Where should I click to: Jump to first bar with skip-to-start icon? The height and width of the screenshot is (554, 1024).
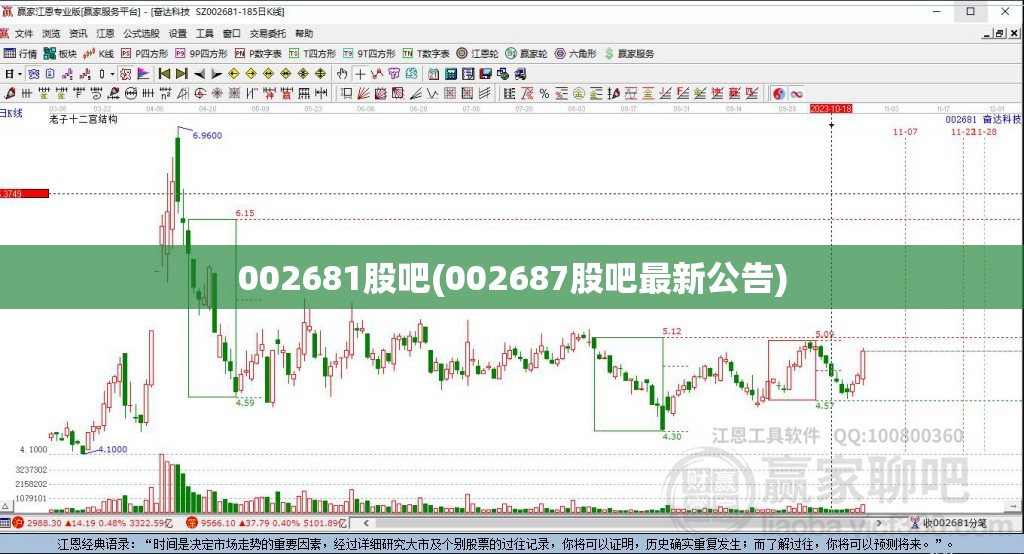164,74
